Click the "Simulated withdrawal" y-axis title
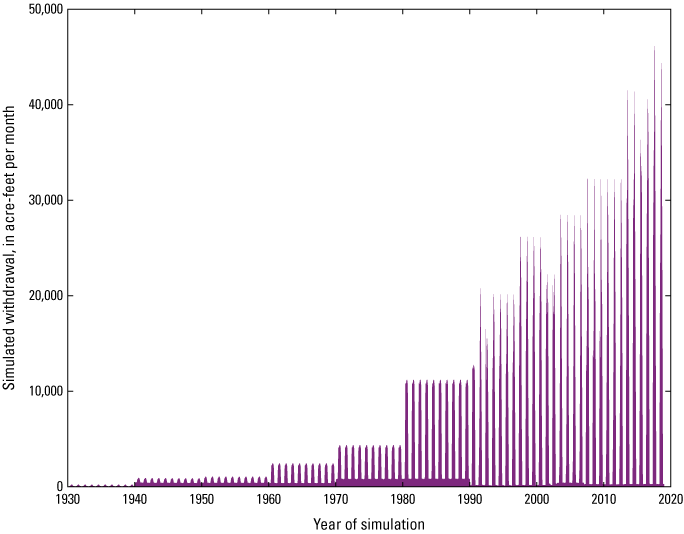This screenshot has width=684, height=534. coord(9,248)
